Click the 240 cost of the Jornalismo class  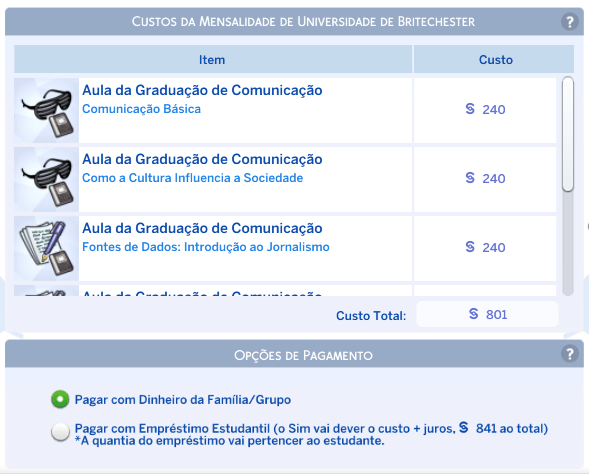[494, 248]
